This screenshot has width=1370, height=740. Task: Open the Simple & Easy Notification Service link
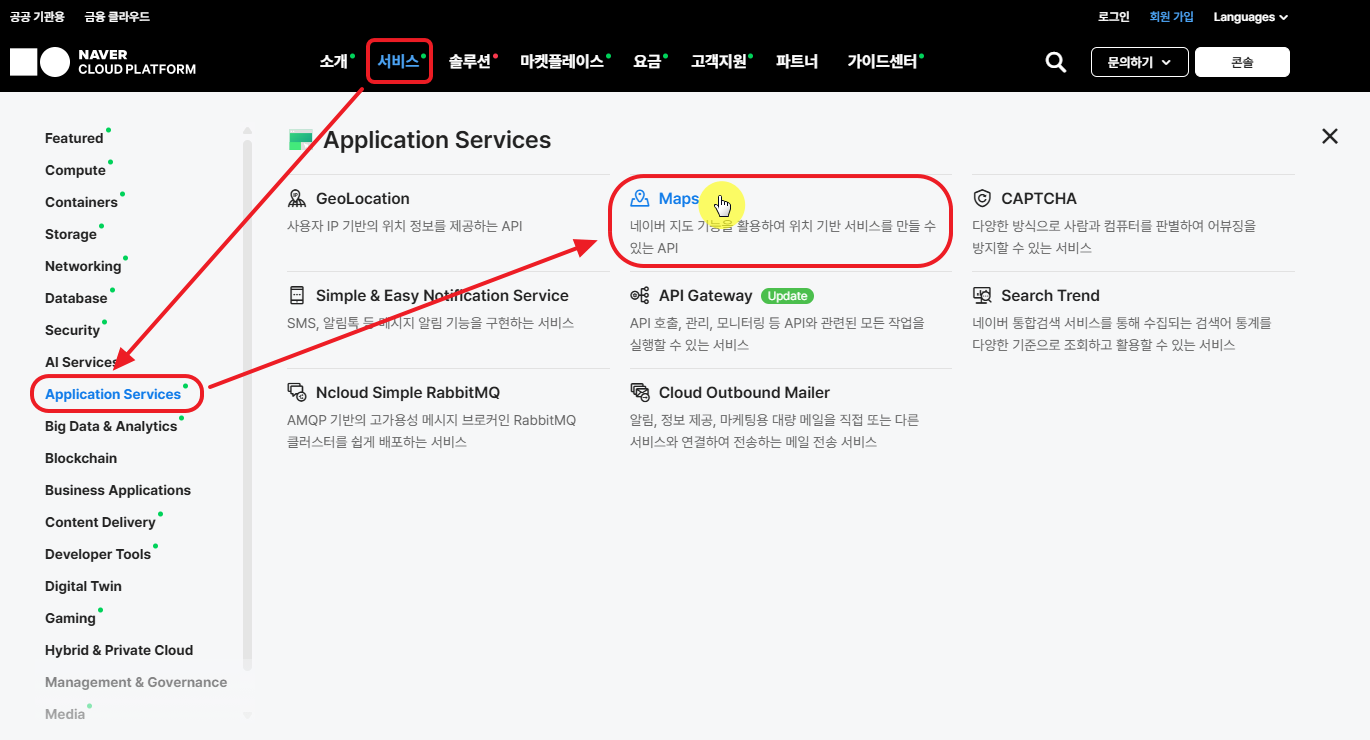[x=442, y=295]
